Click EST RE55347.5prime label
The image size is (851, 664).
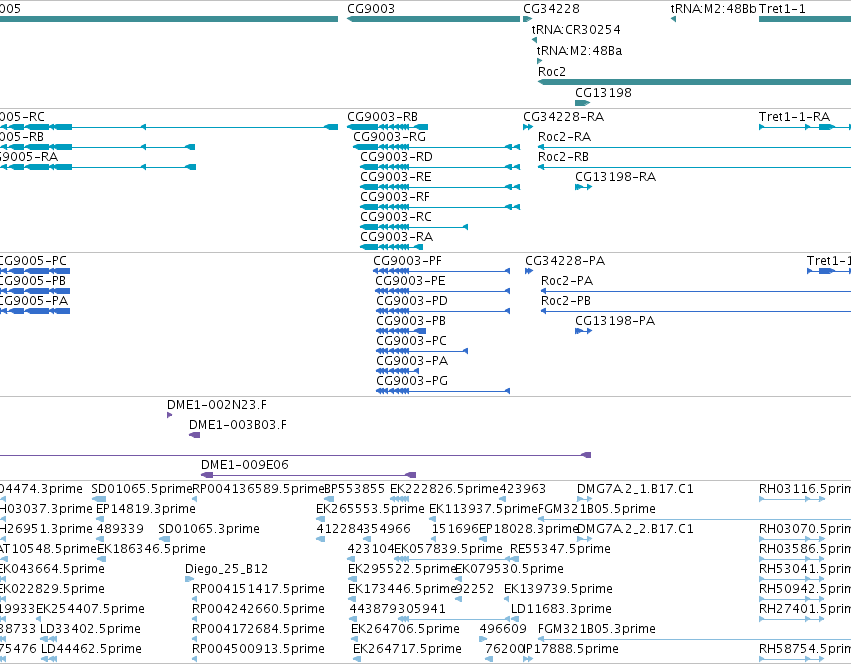(560, 549)
